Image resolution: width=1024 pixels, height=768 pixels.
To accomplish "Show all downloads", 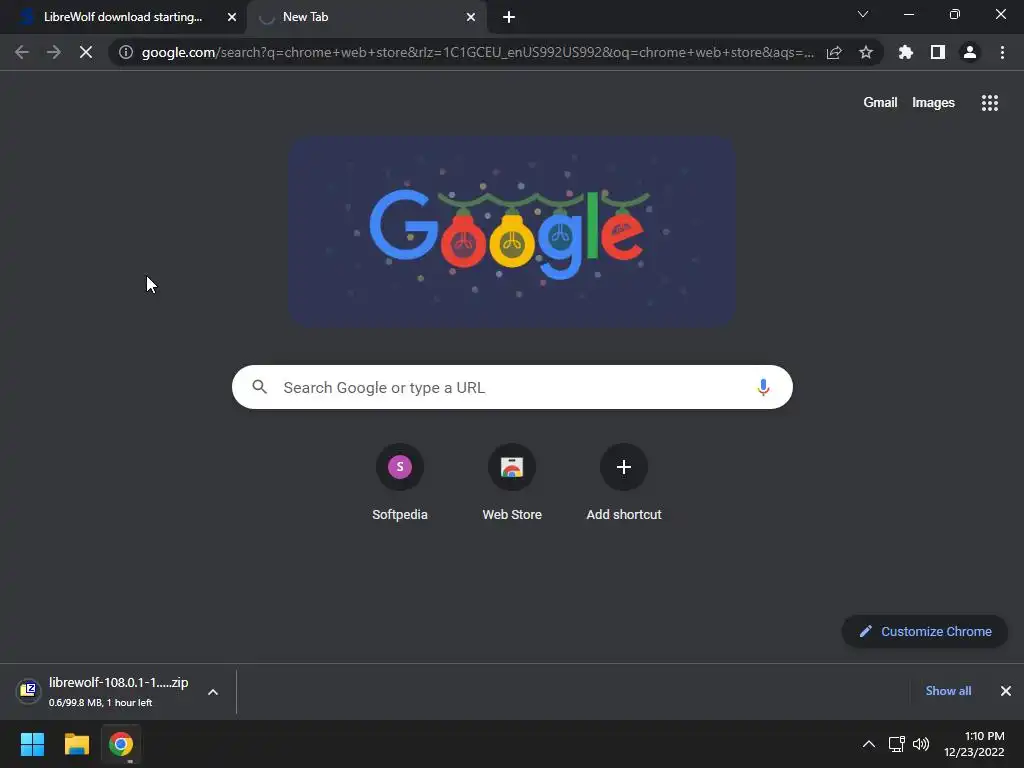I will [x=948, y=691].
